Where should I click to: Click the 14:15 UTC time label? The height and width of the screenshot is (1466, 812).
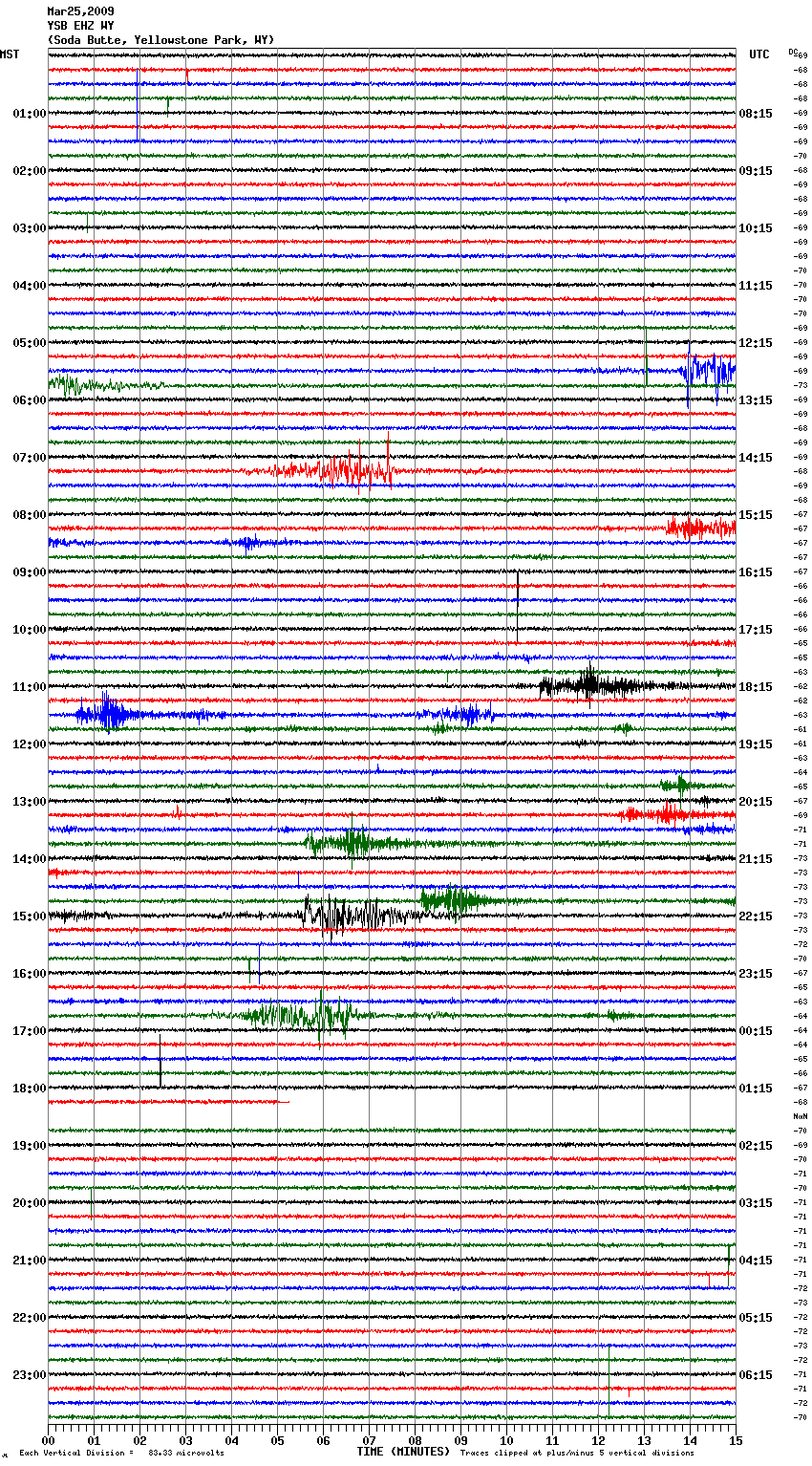pos(756,458)
